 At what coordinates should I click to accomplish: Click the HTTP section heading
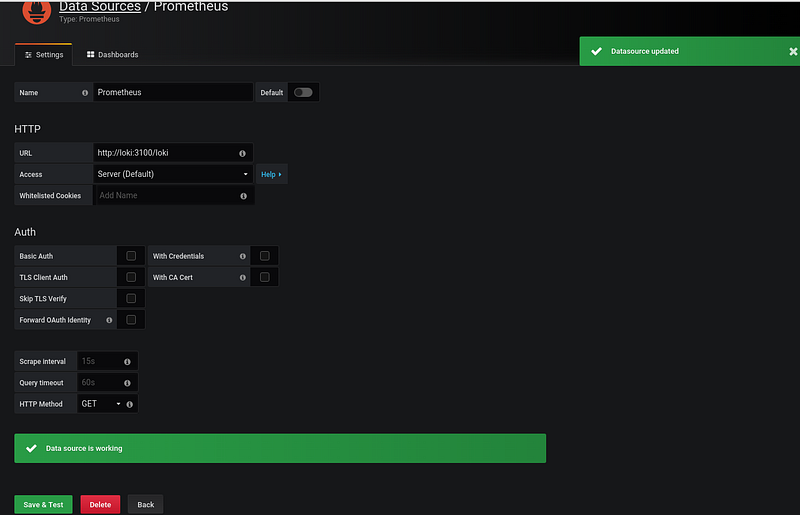pos(28,129)
